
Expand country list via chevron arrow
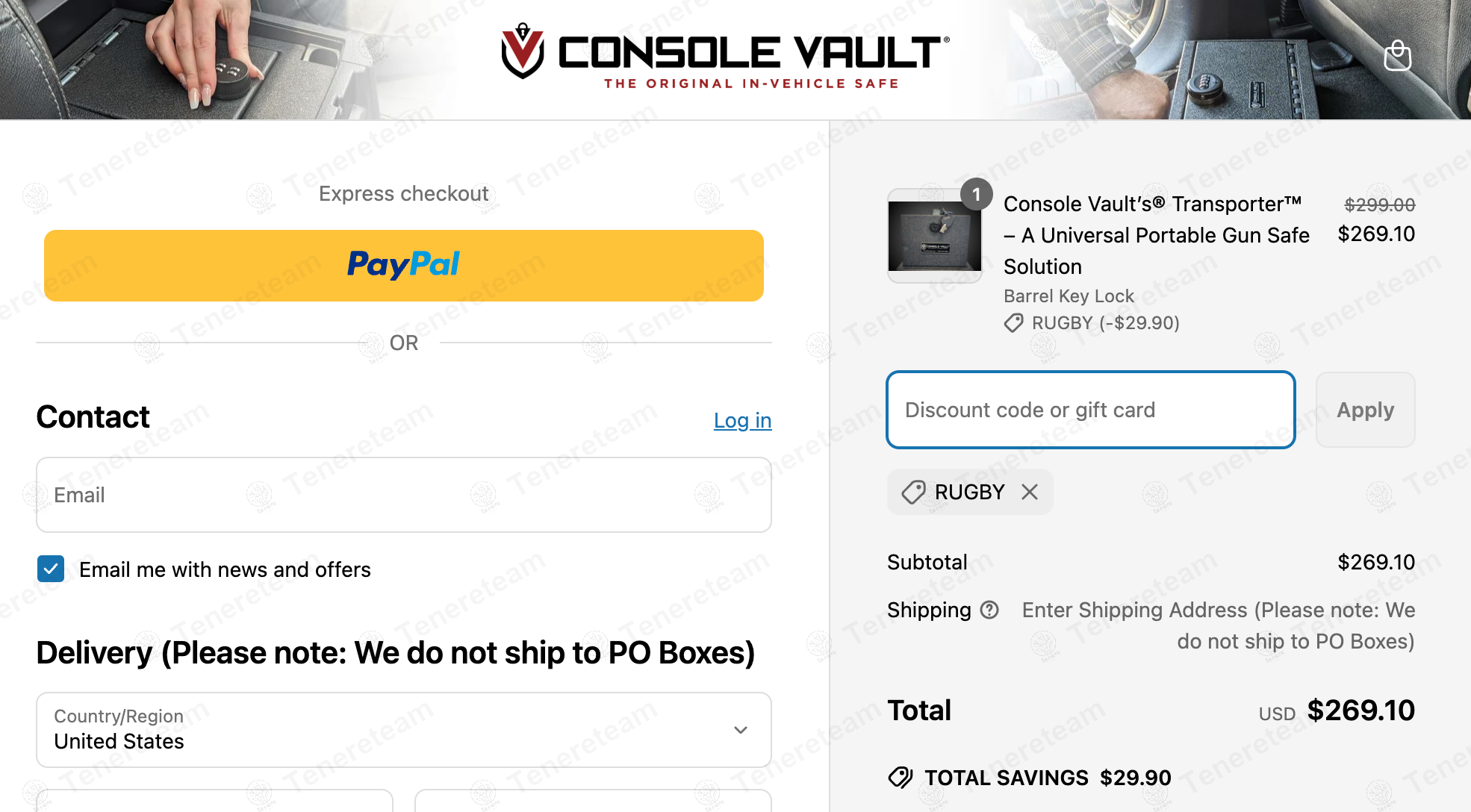pyautogui.click(x=741, y=730)
